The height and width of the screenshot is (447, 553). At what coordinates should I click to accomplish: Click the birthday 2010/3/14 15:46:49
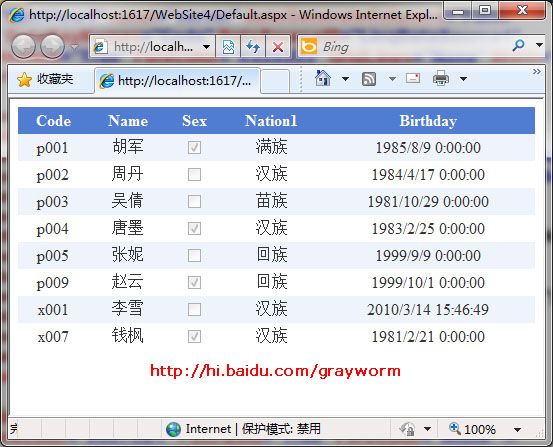428,309
